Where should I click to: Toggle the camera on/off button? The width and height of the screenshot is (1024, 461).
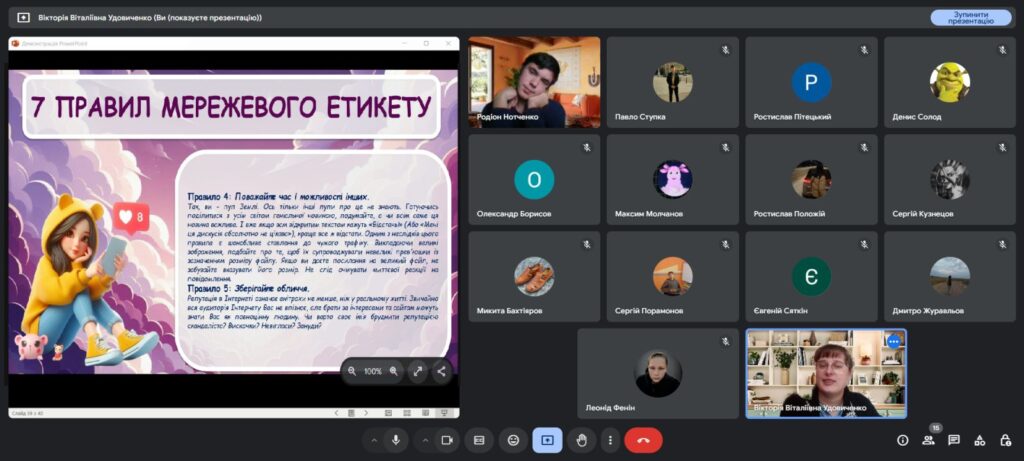pyautogui.click(x=446, y=440)
